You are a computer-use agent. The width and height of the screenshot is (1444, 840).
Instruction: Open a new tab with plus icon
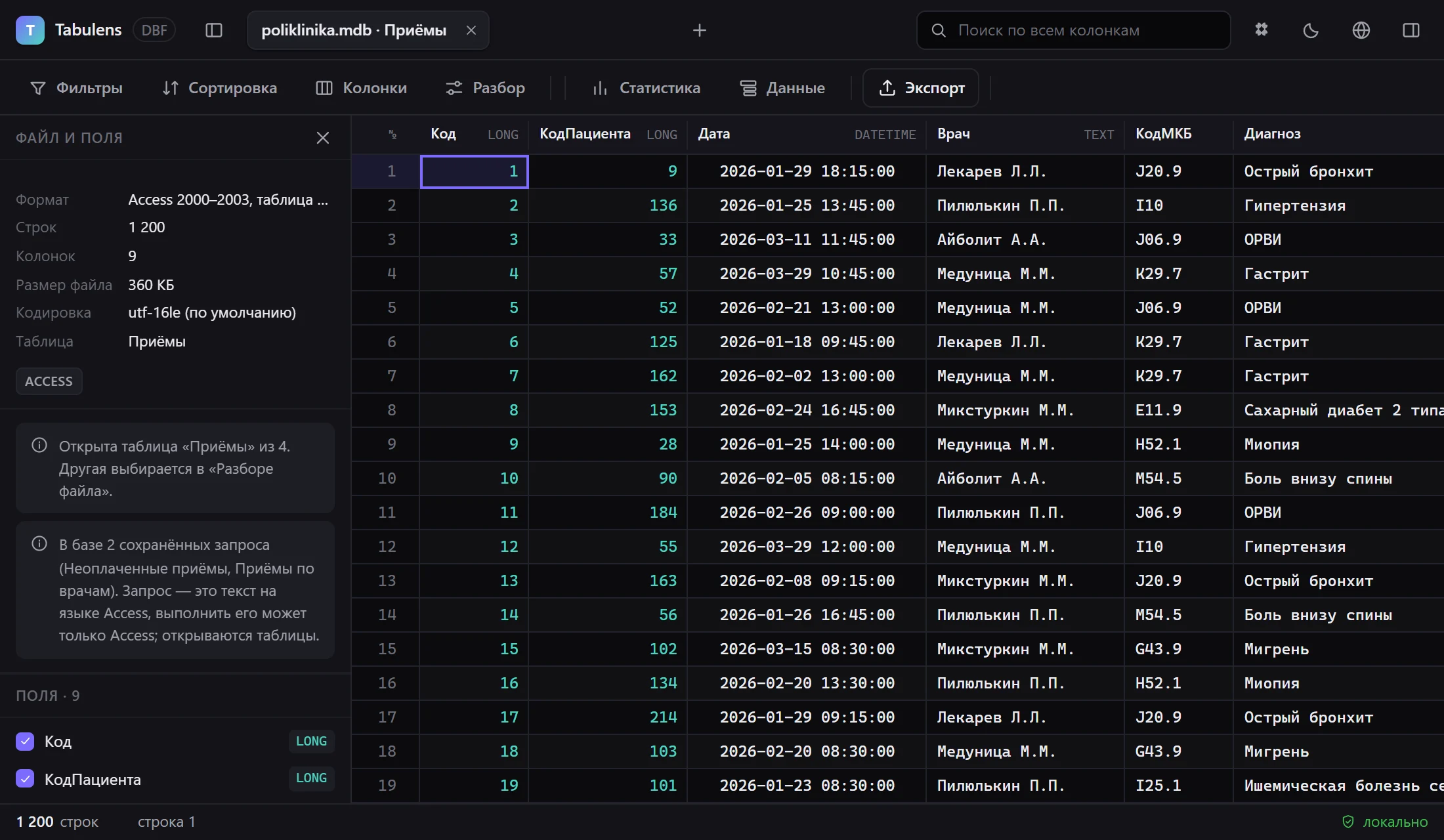(700, 30)
